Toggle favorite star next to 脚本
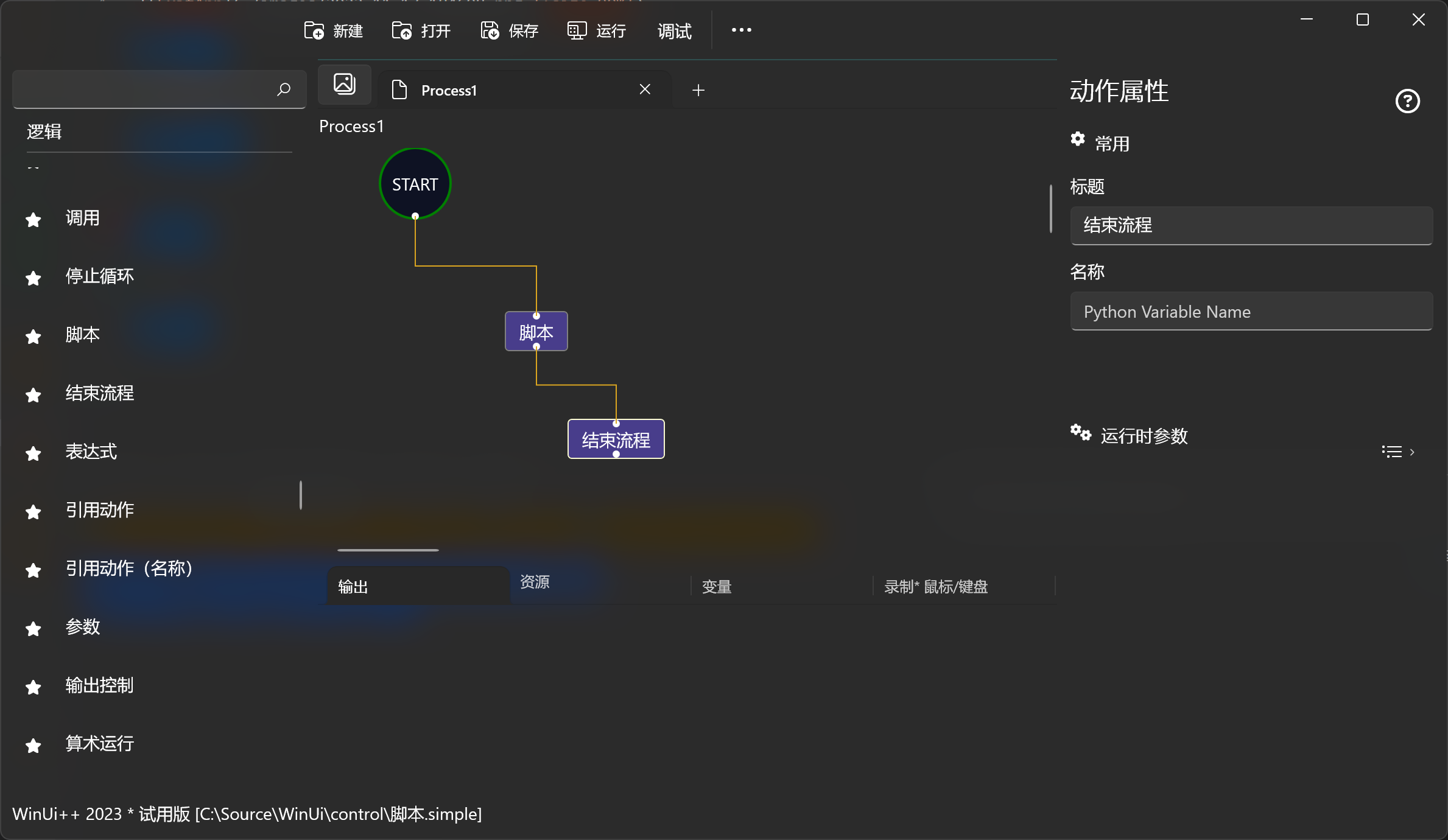This screenshot has width=1448, height=840. tap(33, 337)
